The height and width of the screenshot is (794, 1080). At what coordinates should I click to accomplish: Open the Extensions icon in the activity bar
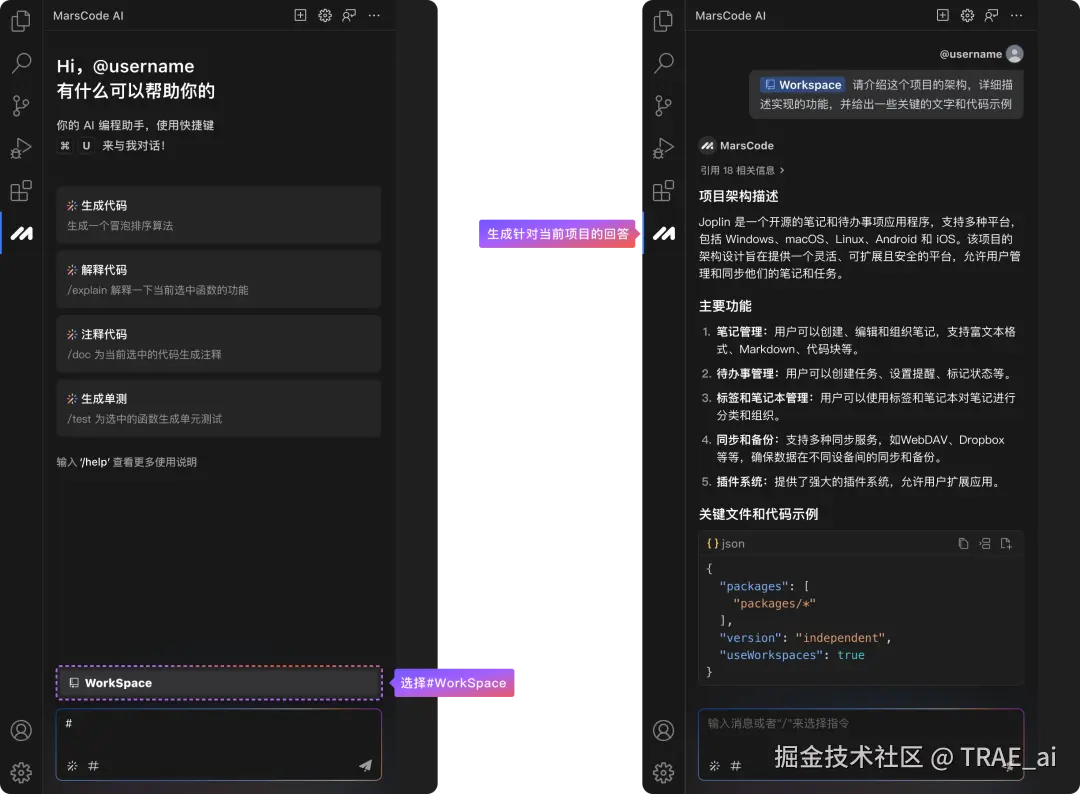tap(21, 190)
